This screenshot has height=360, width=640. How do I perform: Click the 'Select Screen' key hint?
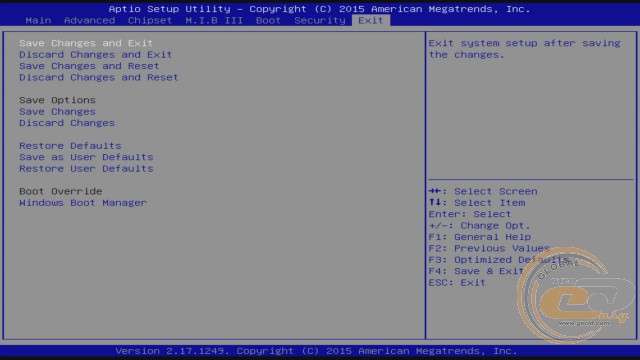[x=483, y=192]
